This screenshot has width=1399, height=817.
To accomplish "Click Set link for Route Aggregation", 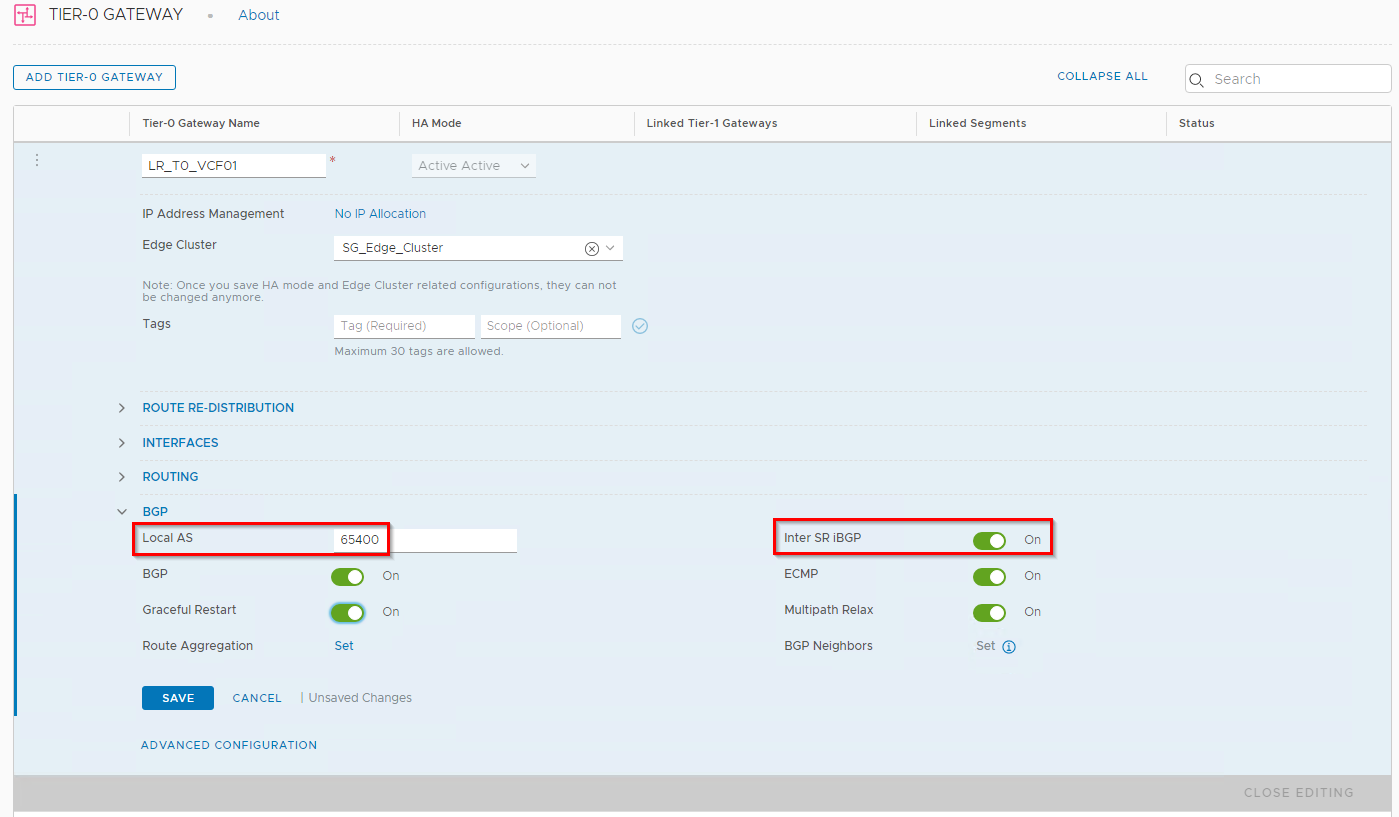I will (x=343, y=646).
